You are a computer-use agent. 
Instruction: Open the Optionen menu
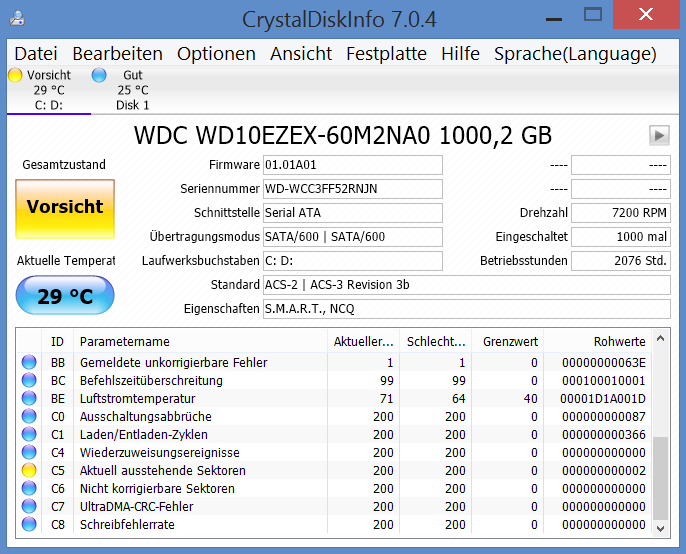click(x=216, y=54)
